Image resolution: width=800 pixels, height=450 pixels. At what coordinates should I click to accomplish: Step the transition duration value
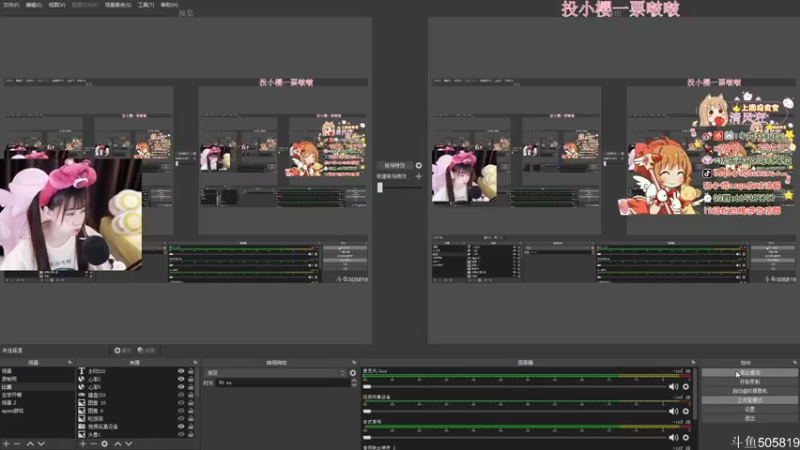pos(354,383)
